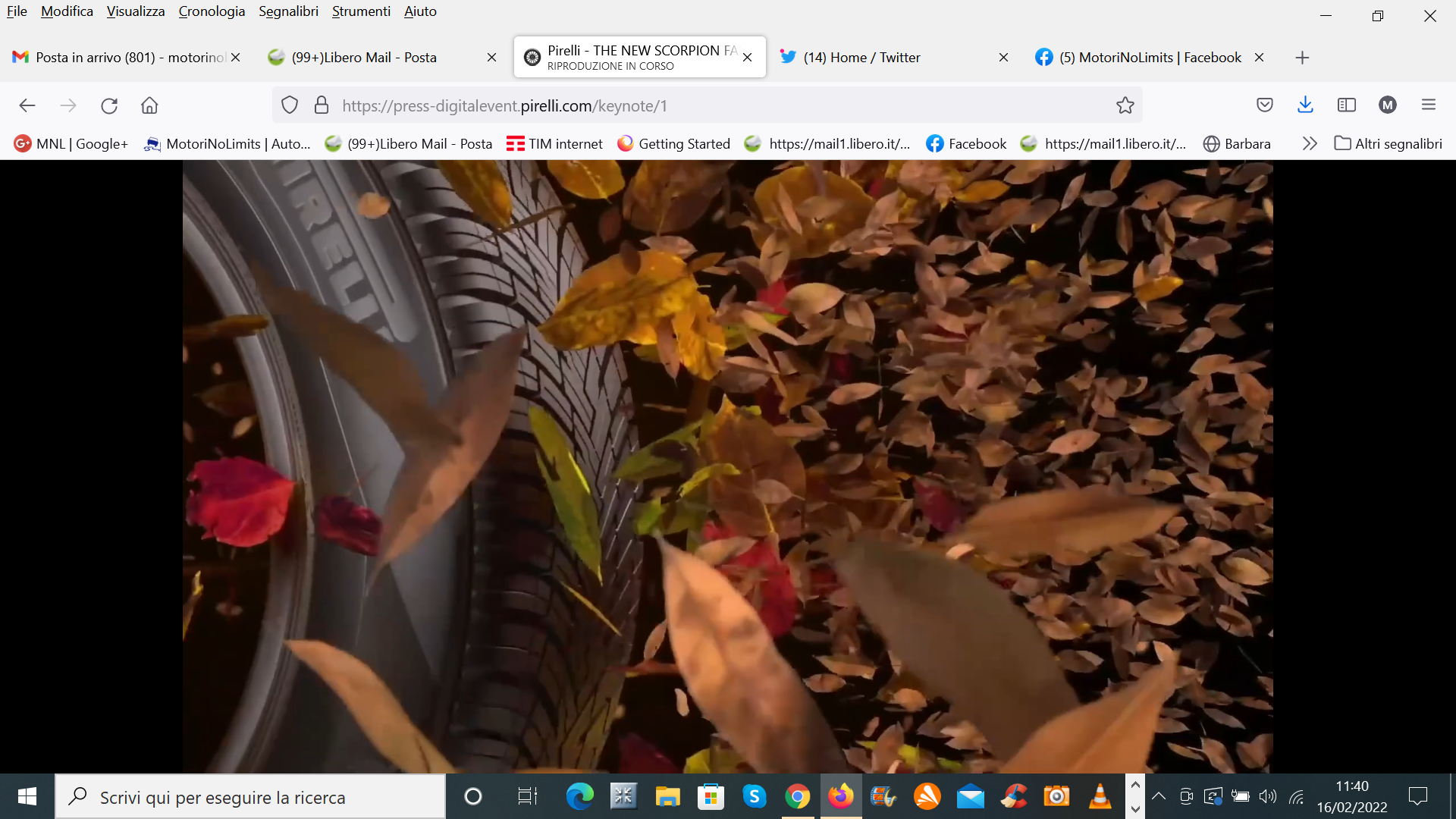Save page to Pocket icon
Image resolution: width=1456 pixels, height=819 pixels.
pos(1264,105)
